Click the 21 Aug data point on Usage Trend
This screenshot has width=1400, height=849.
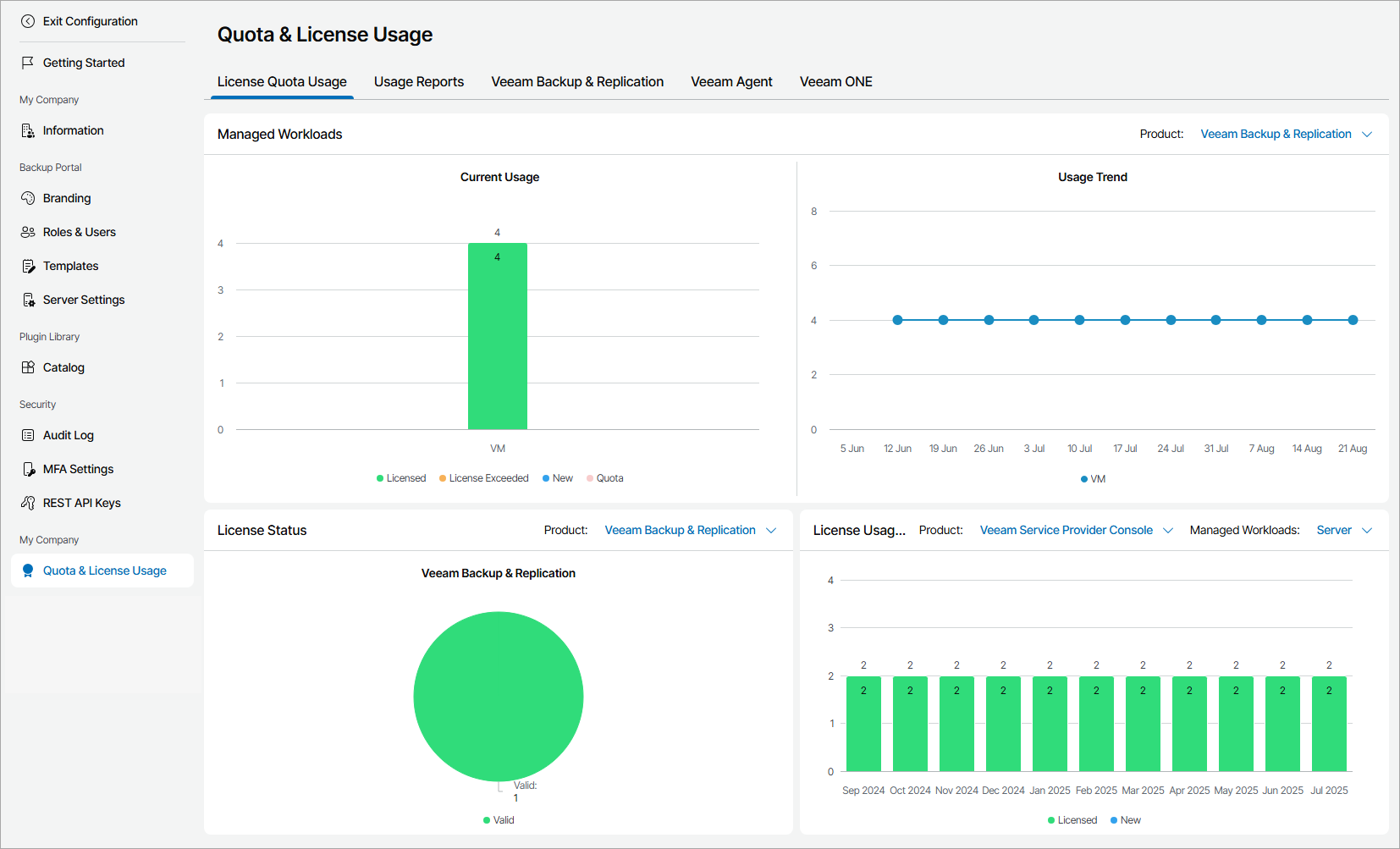point(1353,320)
